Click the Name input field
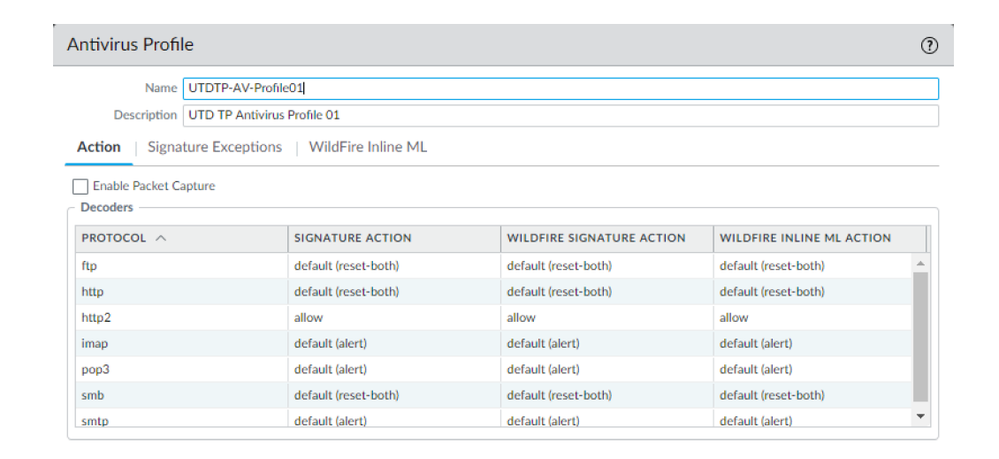 pos(560,88)
